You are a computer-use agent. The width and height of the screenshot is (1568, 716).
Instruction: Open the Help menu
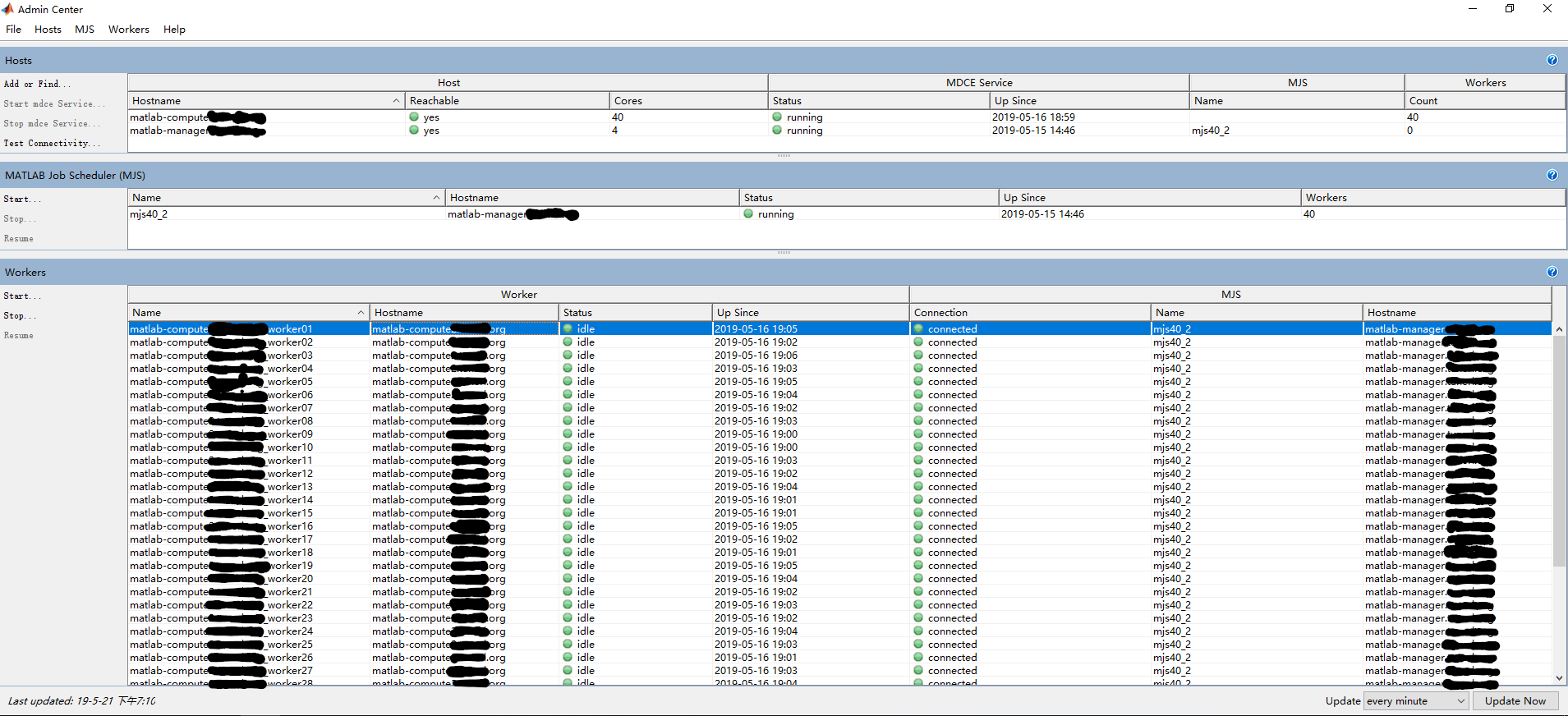174,30
